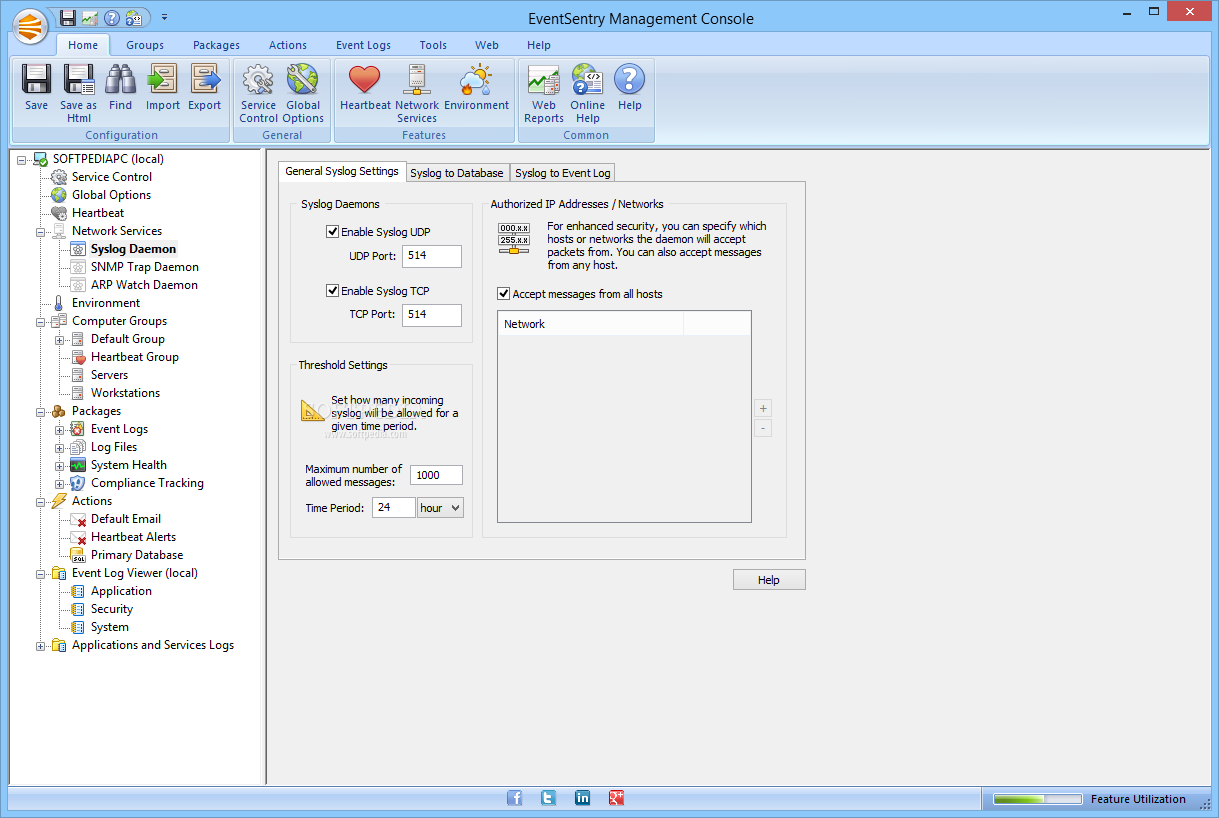Click Save as Html ribbon icon
Viewport: 1219px width, 818px height.
coord(79,93)
